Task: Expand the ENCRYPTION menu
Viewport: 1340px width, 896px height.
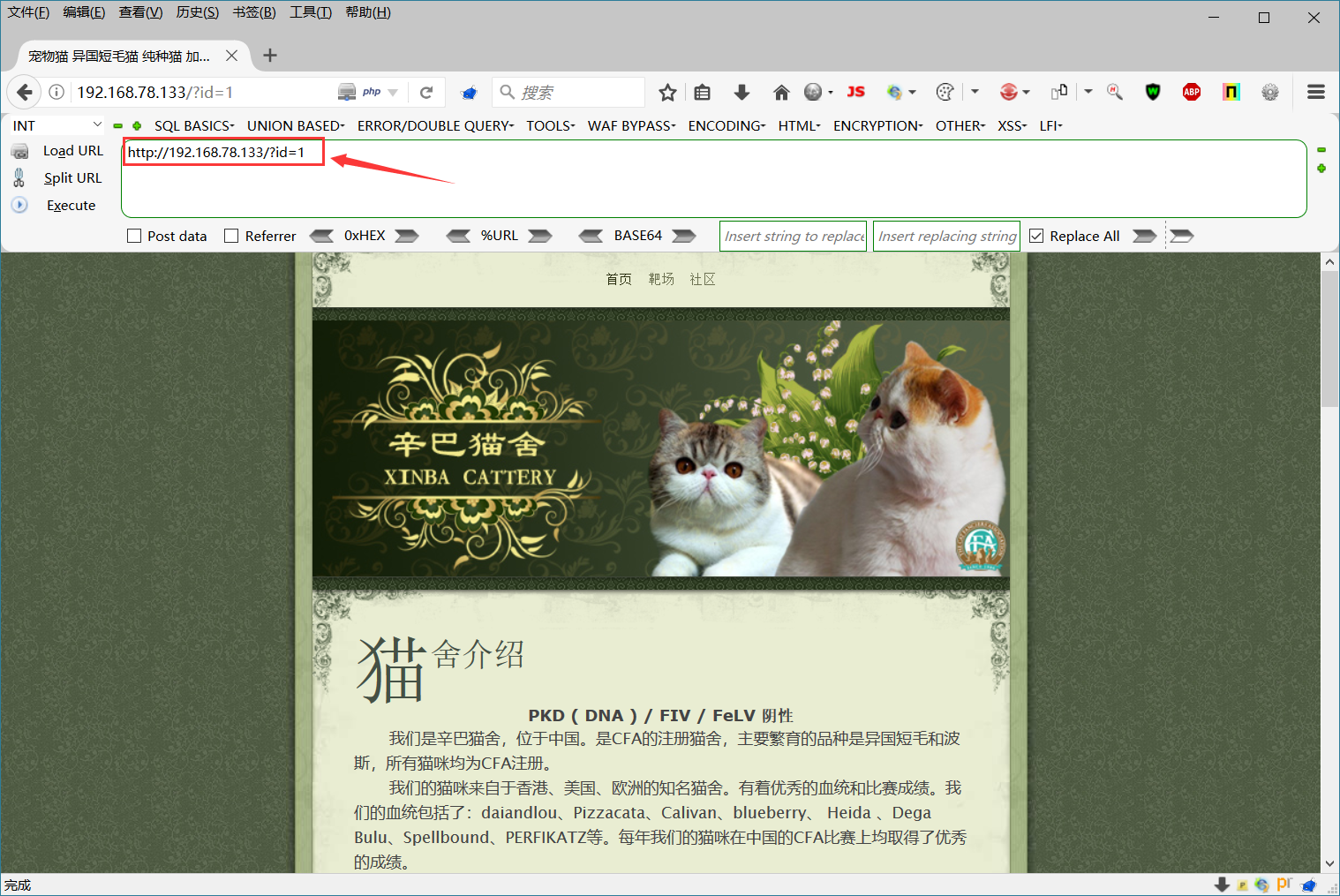Action: [878, 125]
